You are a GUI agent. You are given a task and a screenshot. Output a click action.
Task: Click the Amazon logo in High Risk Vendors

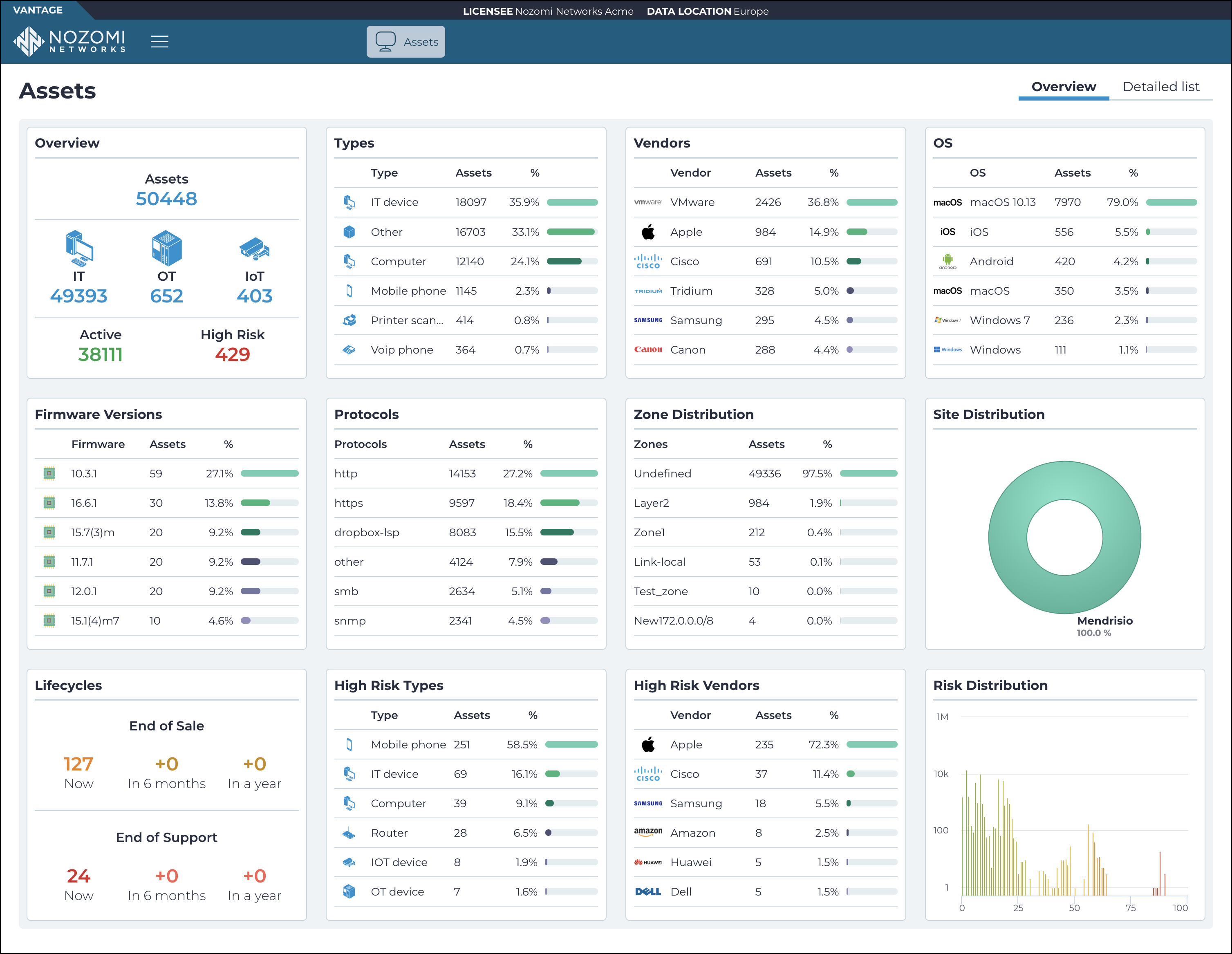648,832
